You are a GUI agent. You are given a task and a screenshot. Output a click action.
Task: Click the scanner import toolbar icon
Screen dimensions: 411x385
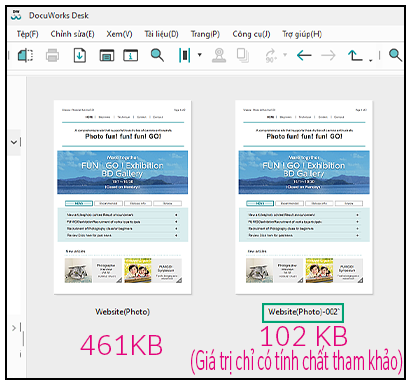pos(25,55)
